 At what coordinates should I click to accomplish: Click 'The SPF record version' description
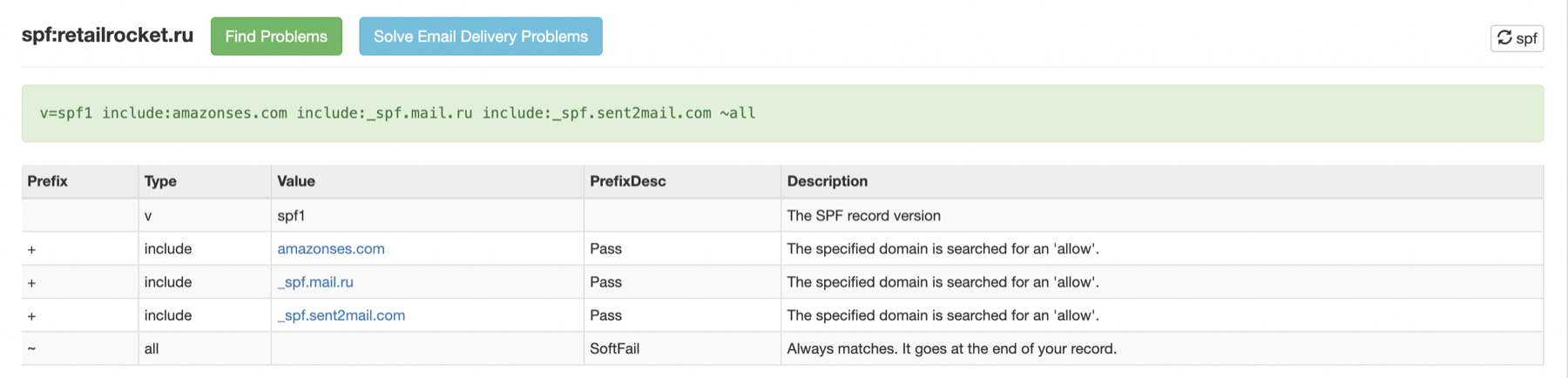click(x=864, y=216)
